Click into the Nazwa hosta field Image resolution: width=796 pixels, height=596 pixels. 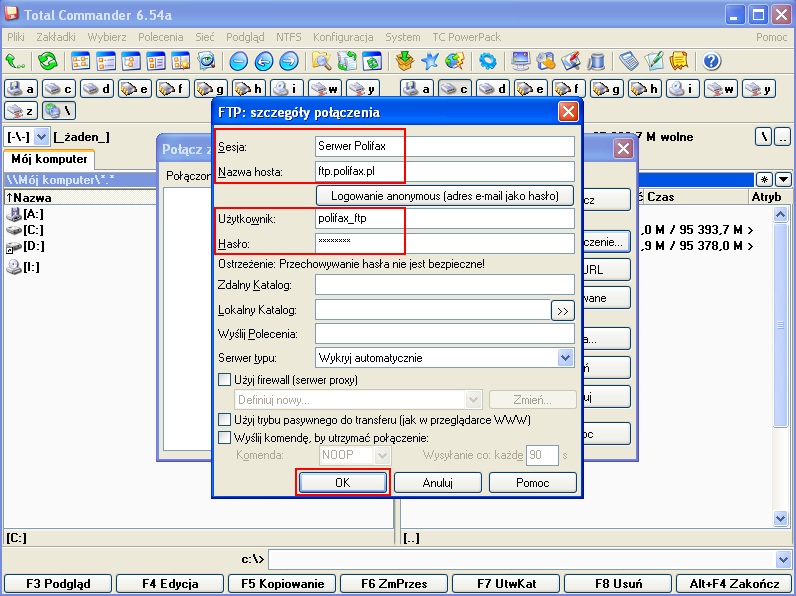(445, 171)
